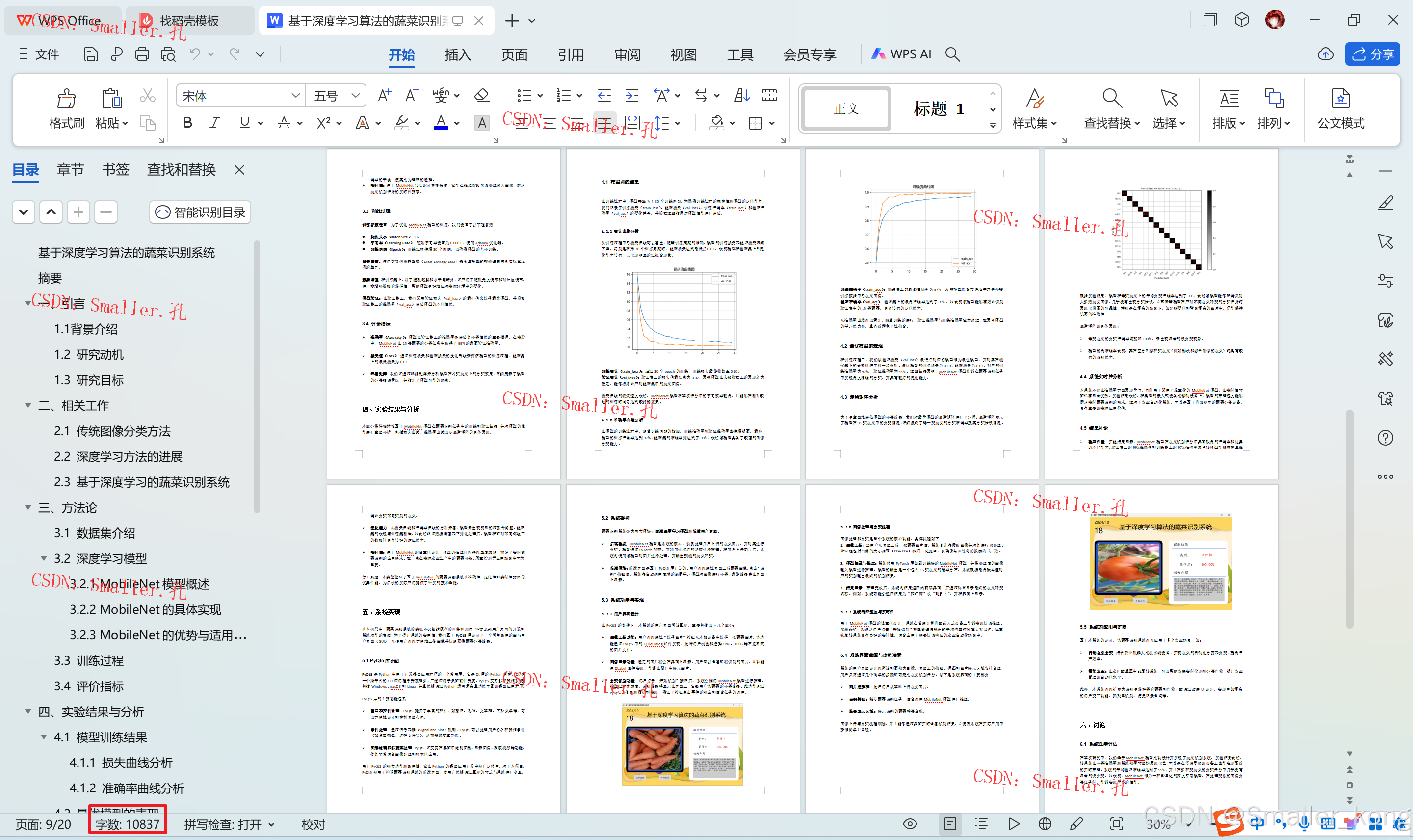Click the help question mark sidebar icon

[x=1385, y=438]
